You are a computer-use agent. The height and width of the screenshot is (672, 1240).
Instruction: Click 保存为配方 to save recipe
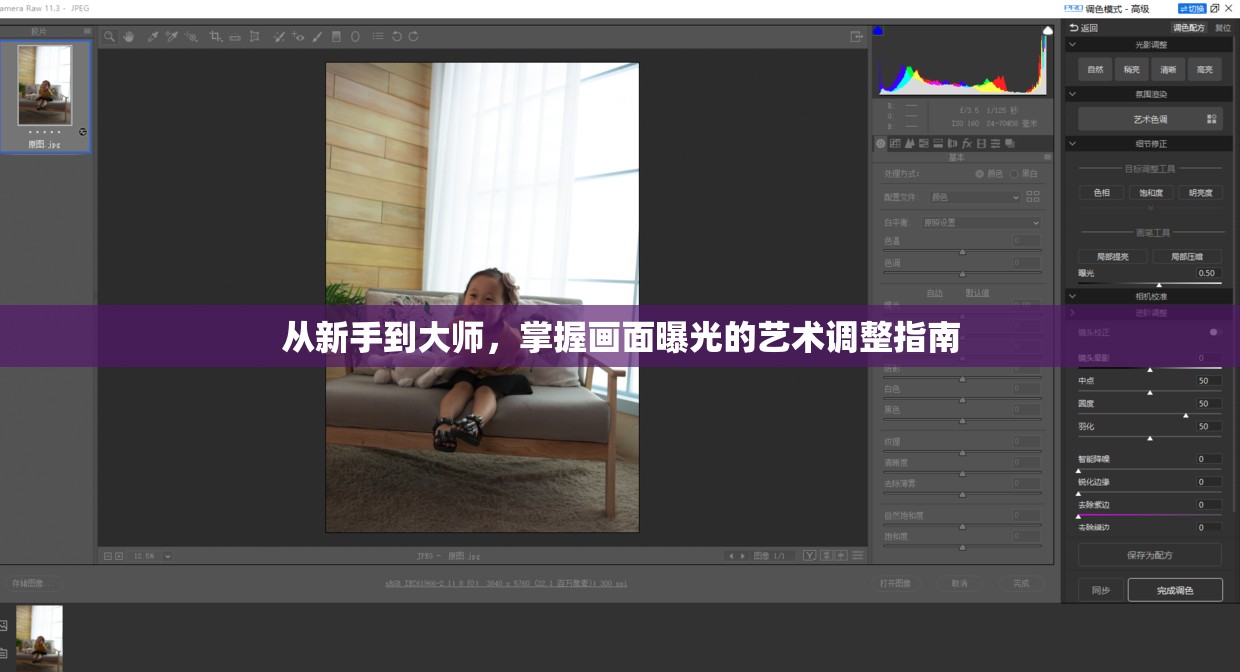click(1150, 555)
